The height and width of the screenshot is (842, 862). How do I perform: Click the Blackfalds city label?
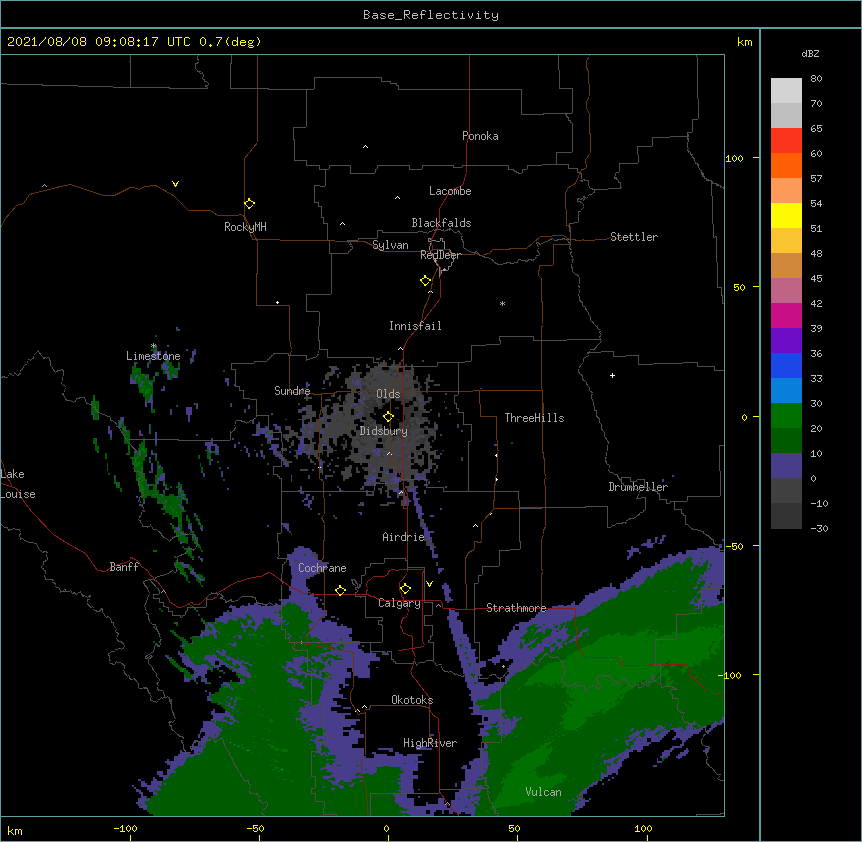(441, 223)
